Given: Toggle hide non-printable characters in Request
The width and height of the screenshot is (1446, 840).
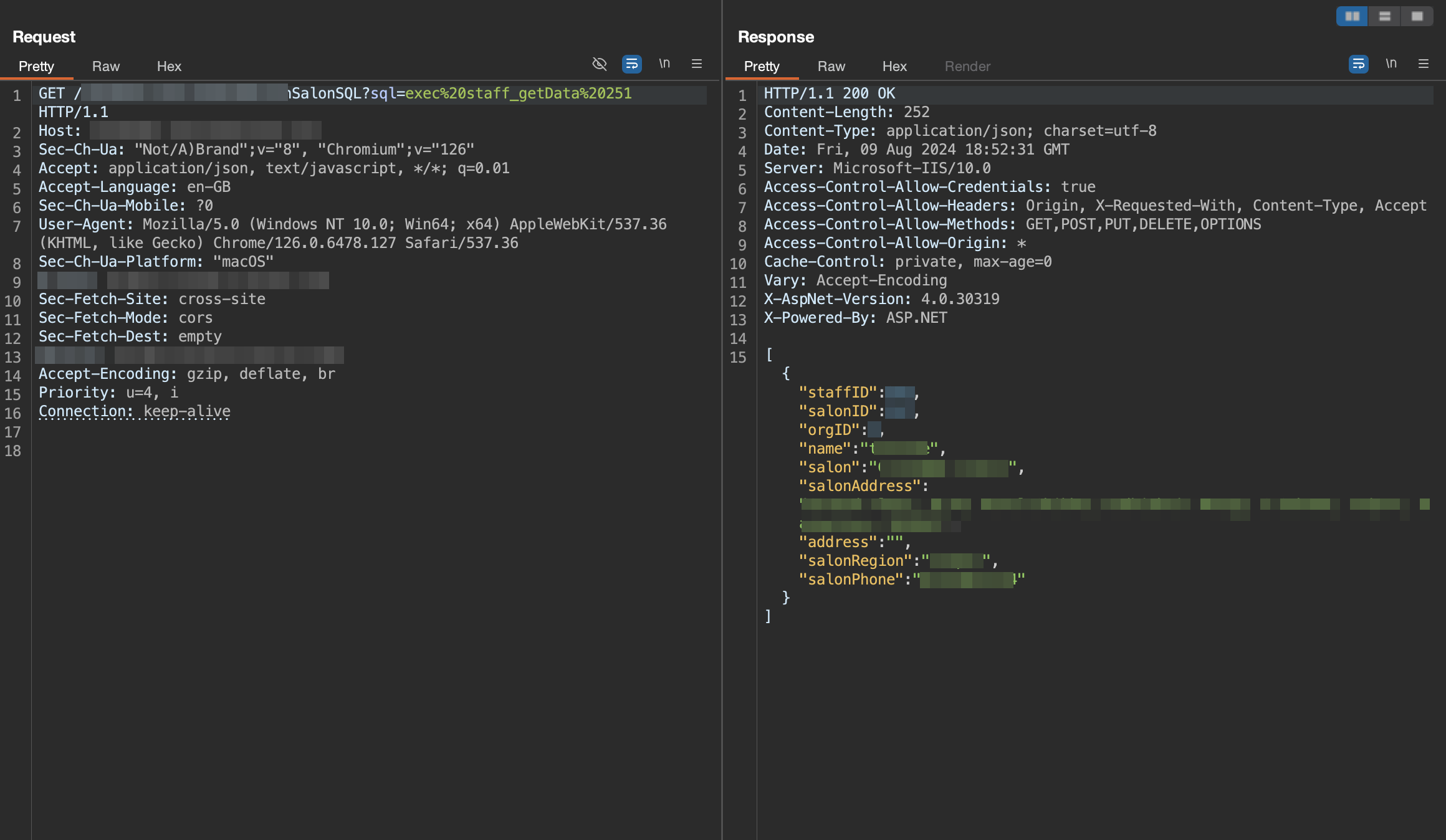Looking at the screenshot, I should 599,64.
